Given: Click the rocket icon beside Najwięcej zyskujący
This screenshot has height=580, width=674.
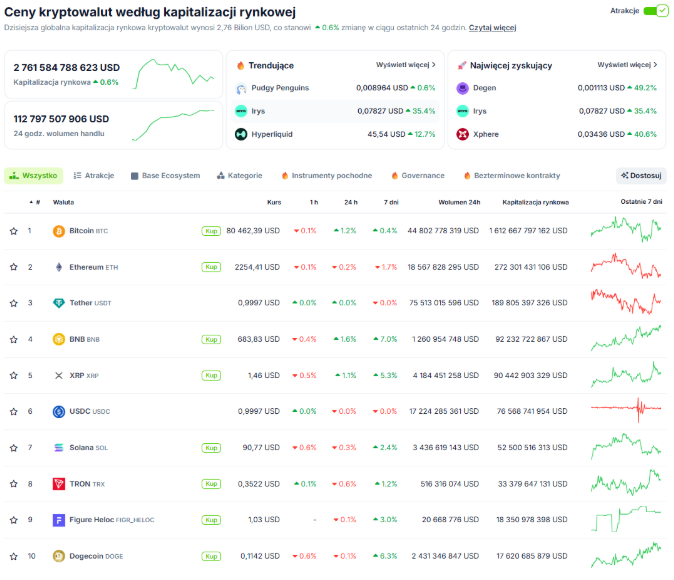Looking at the screenshot, I should pyautogui.click(x=462, y=65).
